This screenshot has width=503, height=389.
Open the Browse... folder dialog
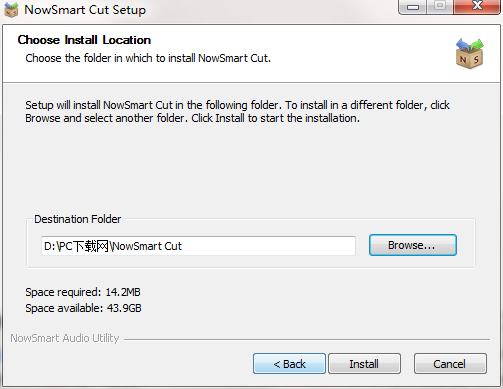pyautogui.click(x=412, y=245)
